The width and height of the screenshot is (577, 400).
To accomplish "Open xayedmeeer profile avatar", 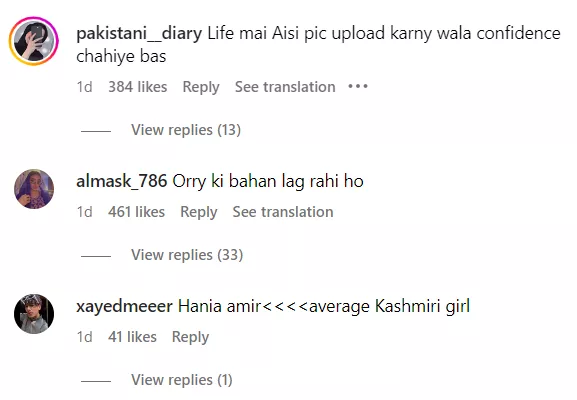I will 34,314.
